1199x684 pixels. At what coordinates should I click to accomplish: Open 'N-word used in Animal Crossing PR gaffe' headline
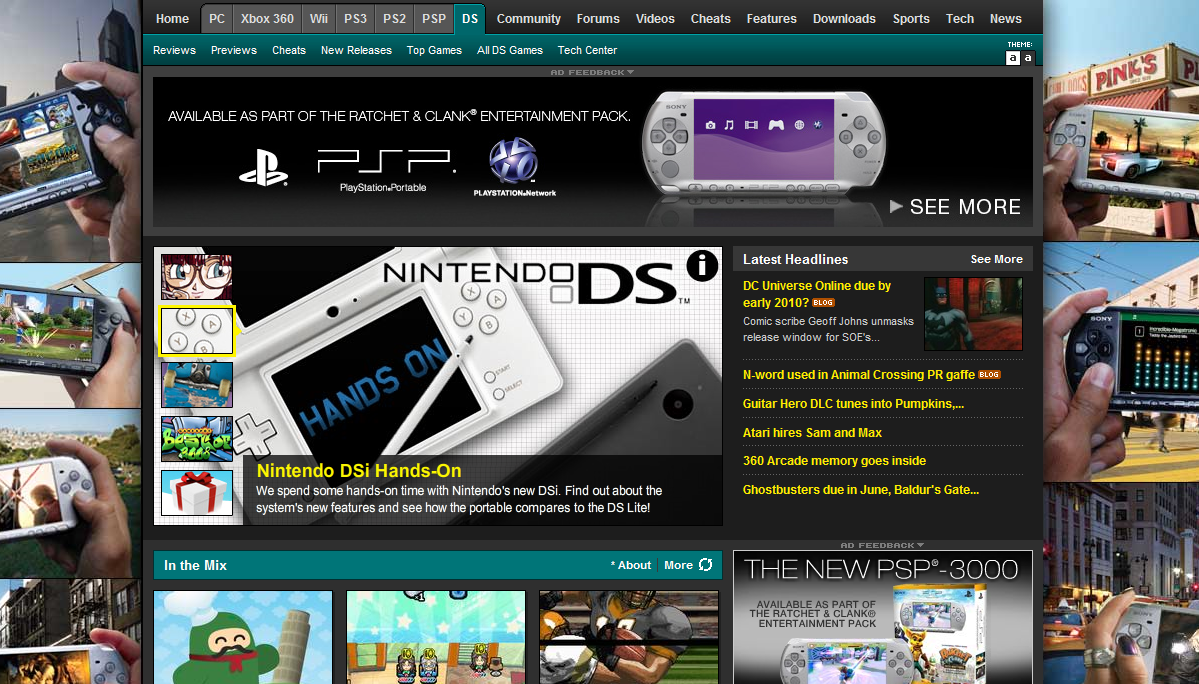(x=859, y=375)
